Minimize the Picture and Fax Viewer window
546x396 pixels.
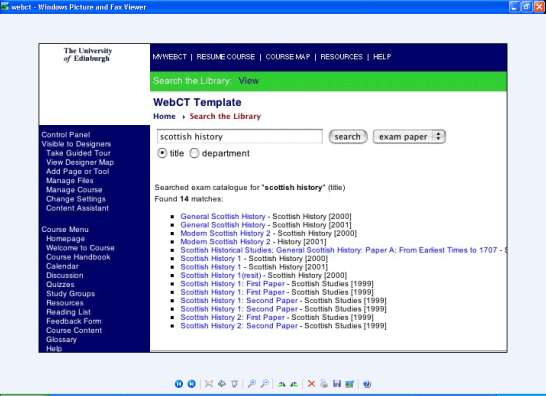coord(515,7)
